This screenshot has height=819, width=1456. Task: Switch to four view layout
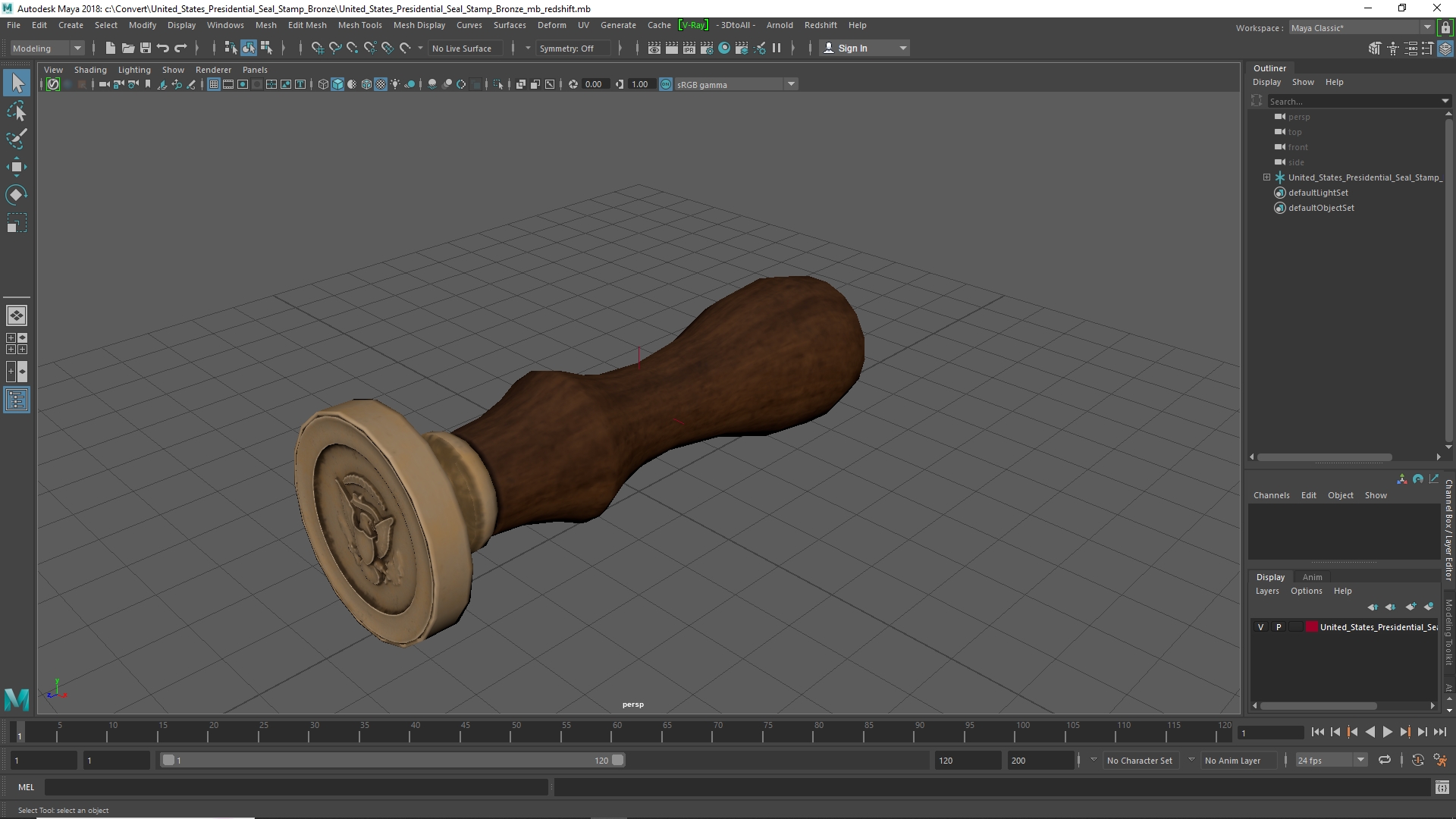[17, 344]
